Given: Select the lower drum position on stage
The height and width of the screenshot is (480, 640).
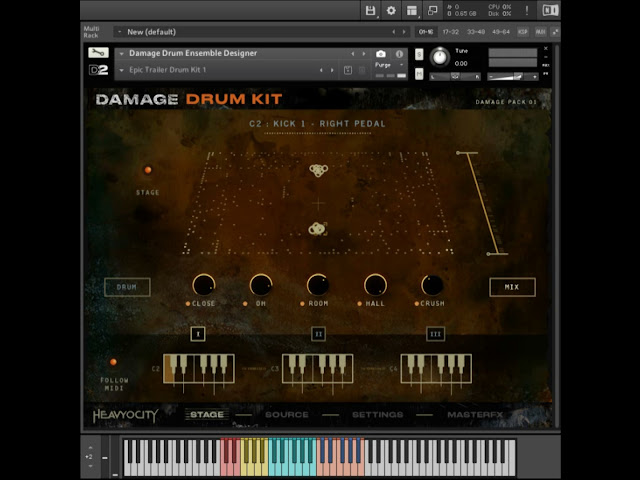Looking at the screenshot, I should pyautogui.click(x=318, y=229).
